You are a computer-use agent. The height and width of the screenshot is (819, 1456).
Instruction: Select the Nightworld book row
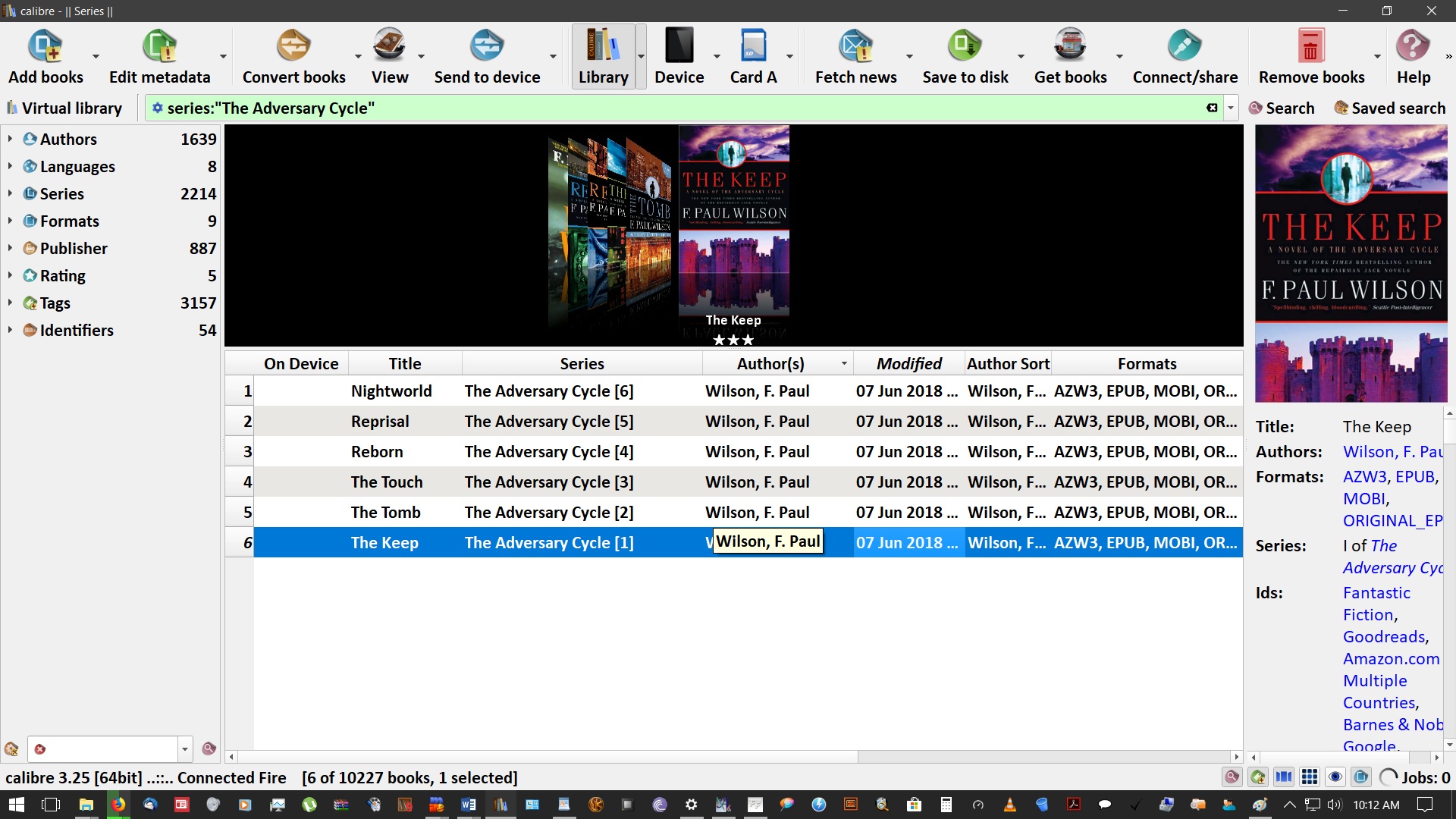[391, 391]
